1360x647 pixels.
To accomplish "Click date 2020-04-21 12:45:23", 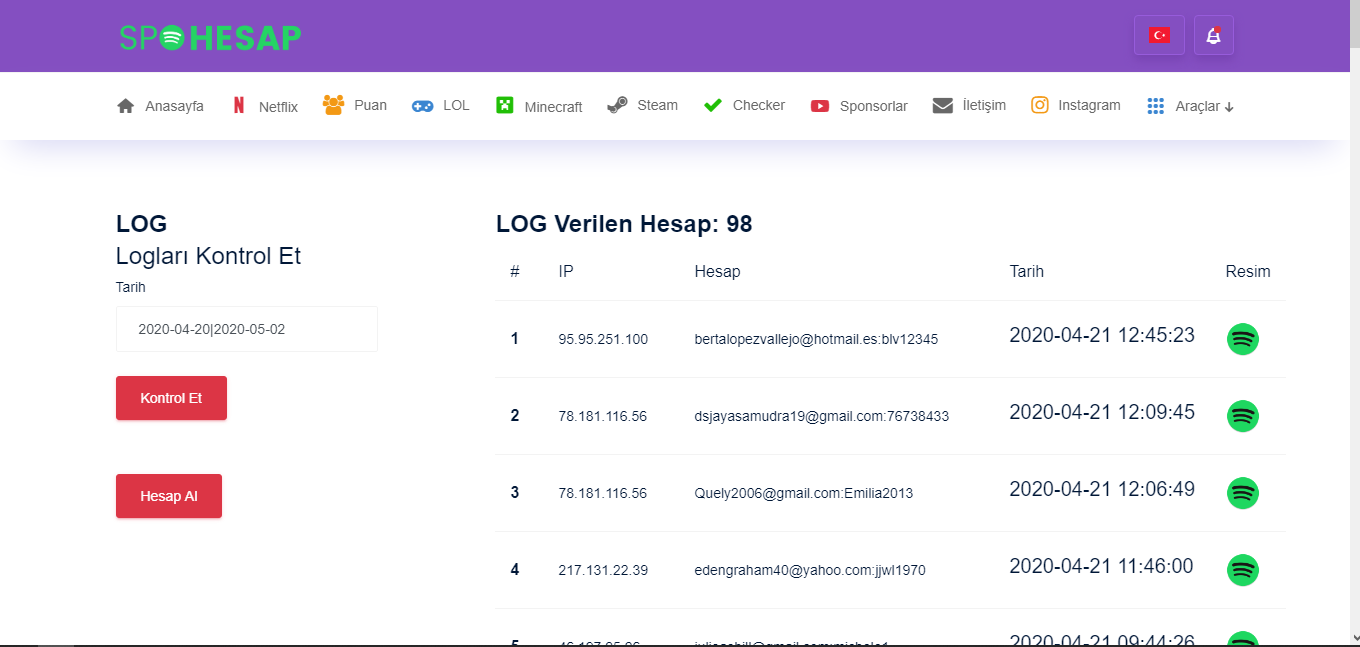I will point(1102,335).
